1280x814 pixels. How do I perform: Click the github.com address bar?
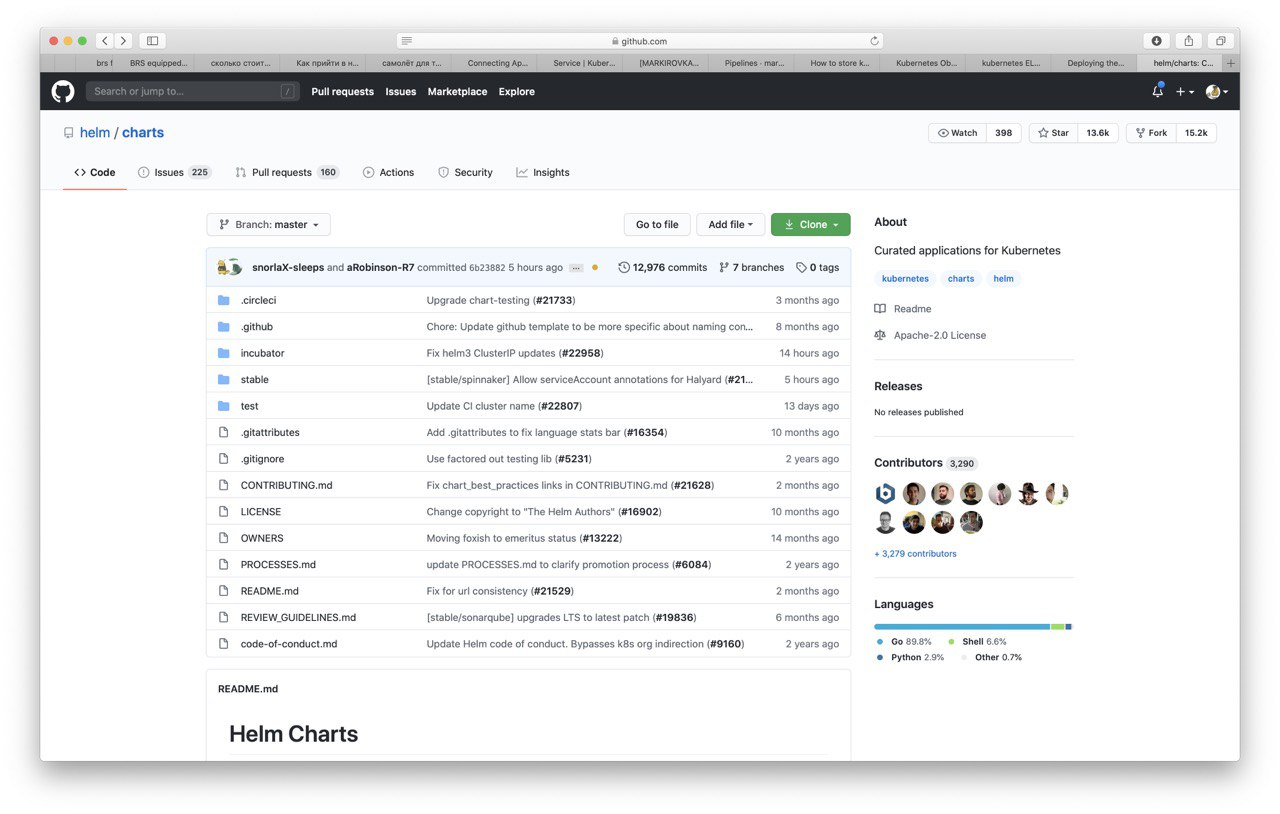point(640,41)
